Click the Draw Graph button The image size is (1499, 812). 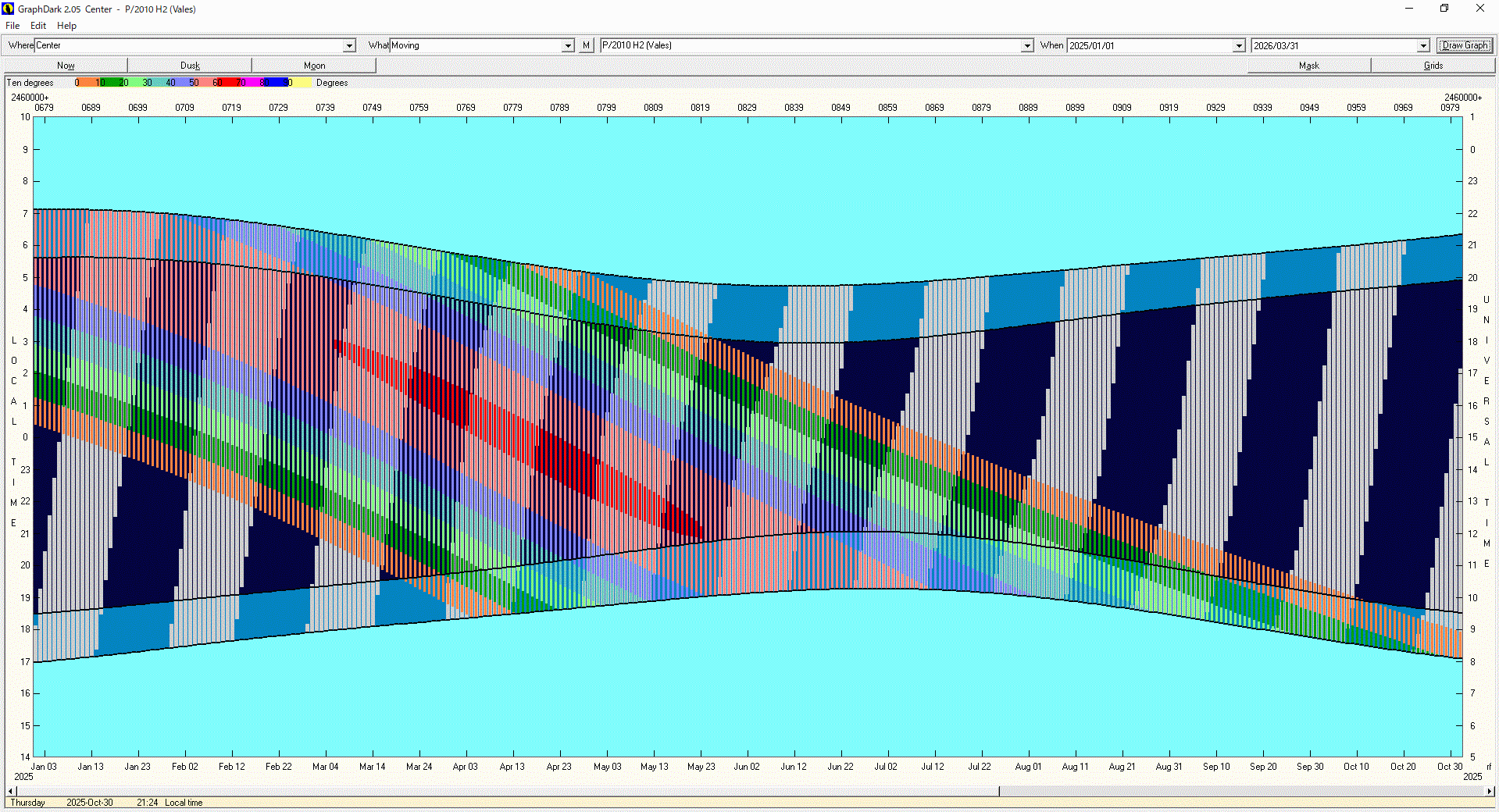pos(1465,45)
